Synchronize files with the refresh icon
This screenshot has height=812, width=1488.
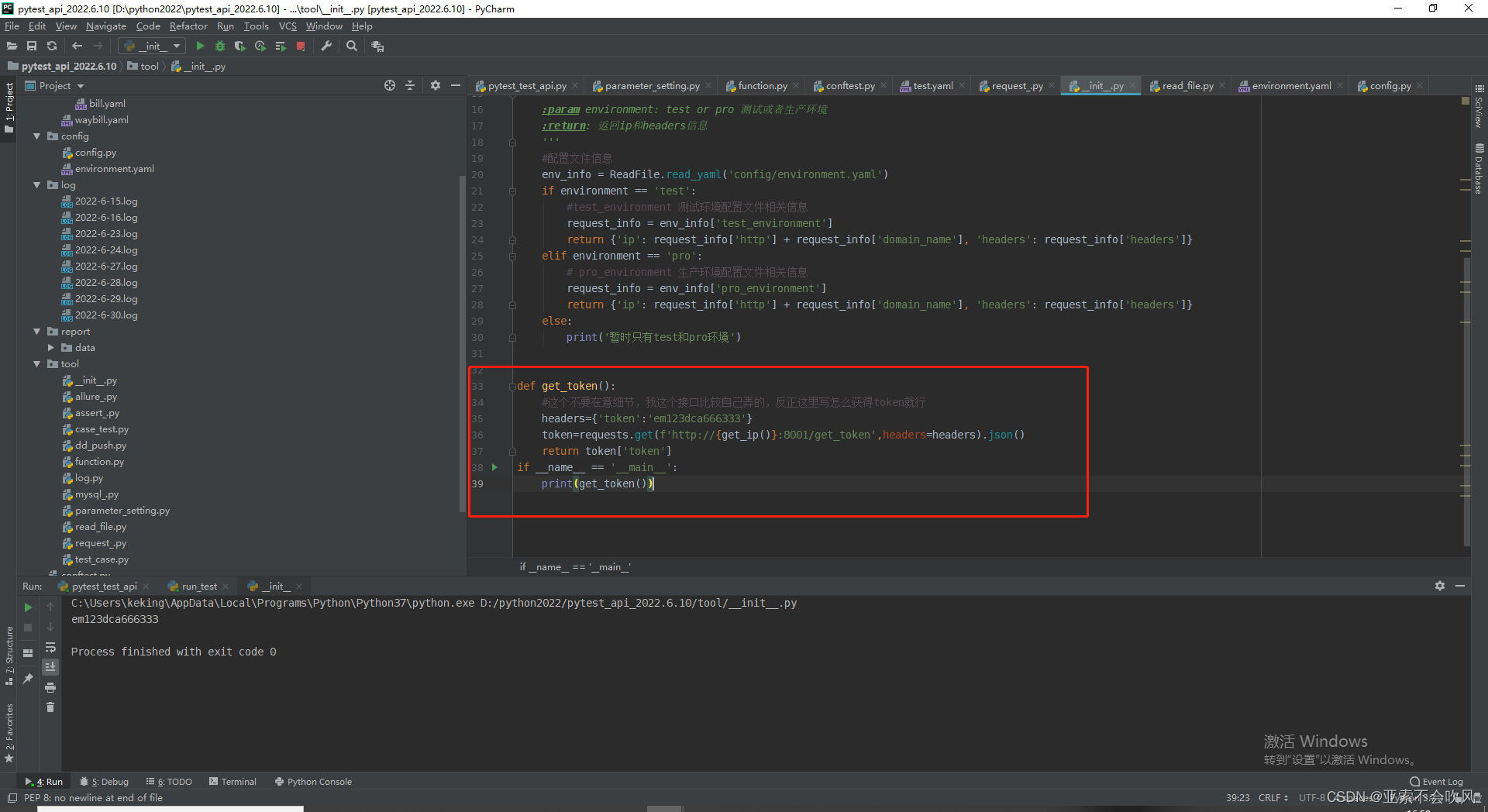coord(52,46)
